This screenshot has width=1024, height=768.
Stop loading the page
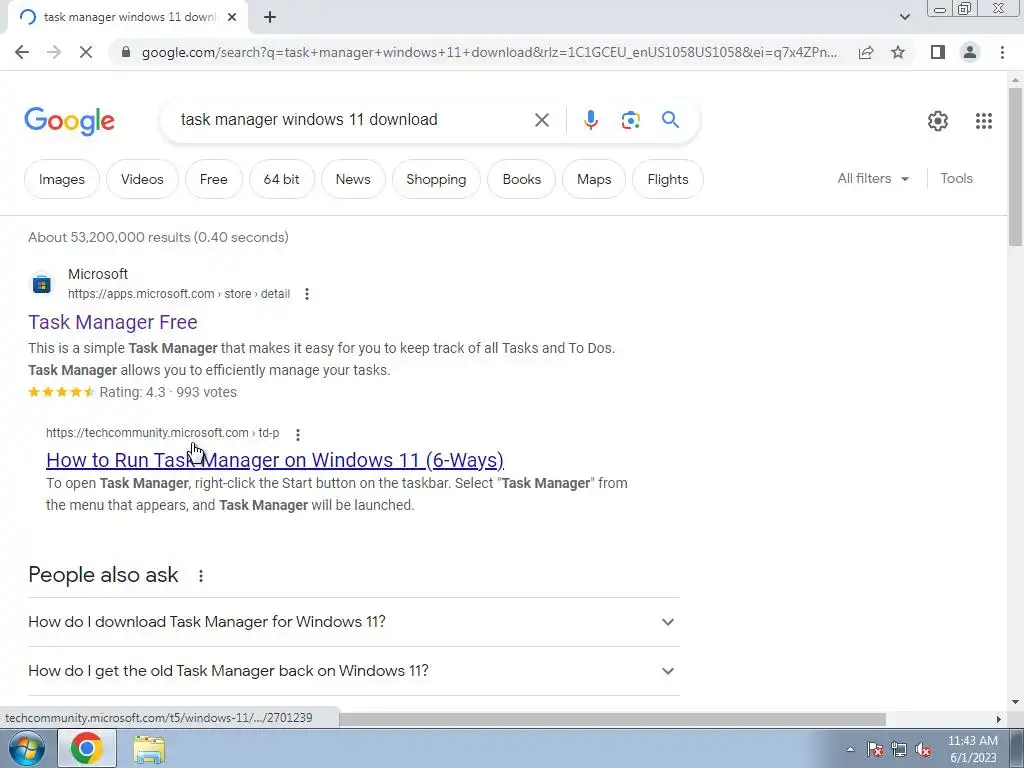click(x=86, y=52)
